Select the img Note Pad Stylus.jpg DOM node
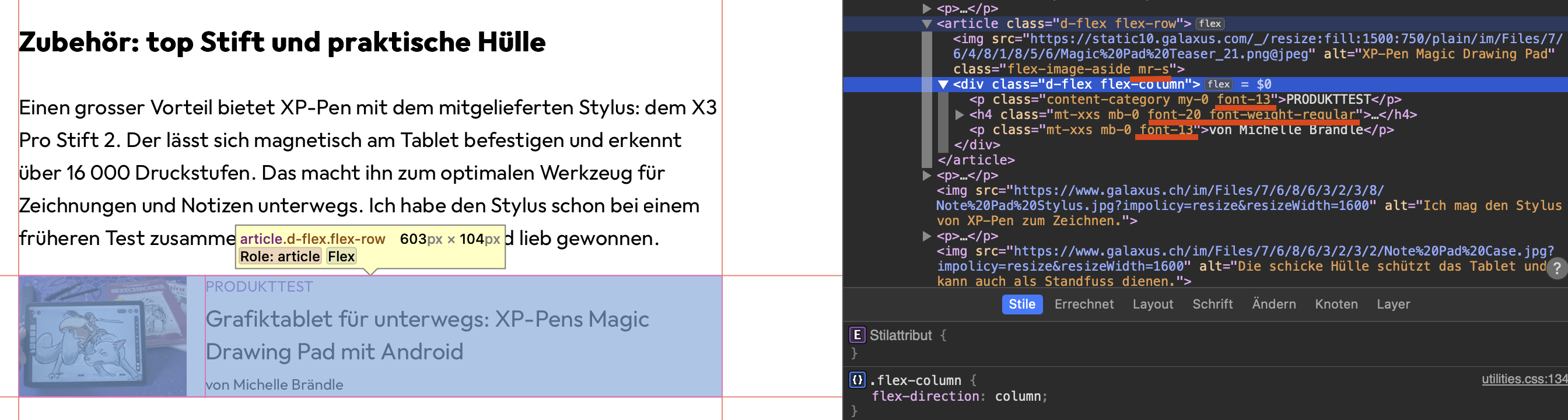The width and height of the screenshot is (1568, 420). coord(1249,206)
